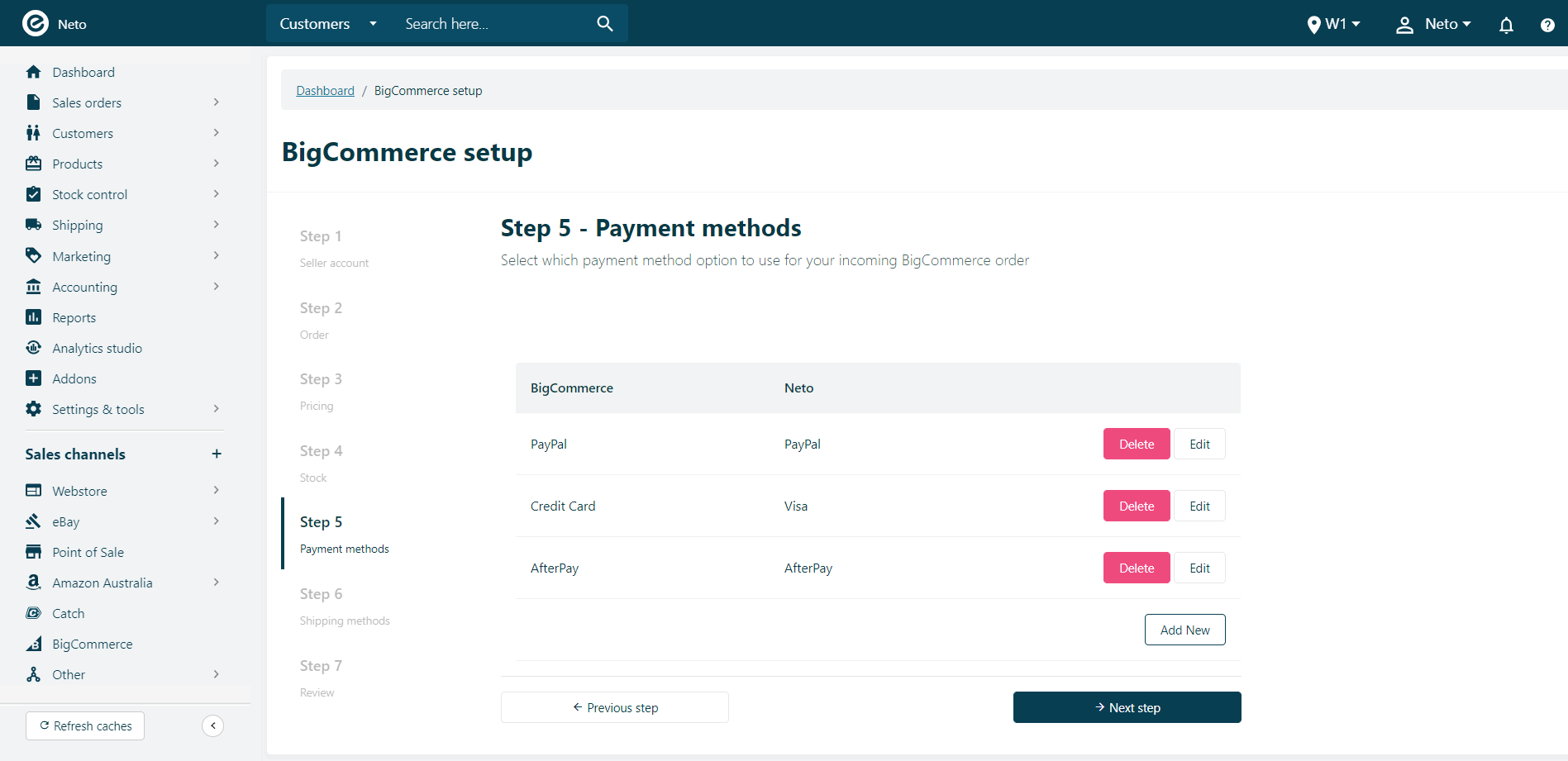Add a new sales channel plus icon
The width and height of the screenshot is (1568, 761).
click(217, 454)
